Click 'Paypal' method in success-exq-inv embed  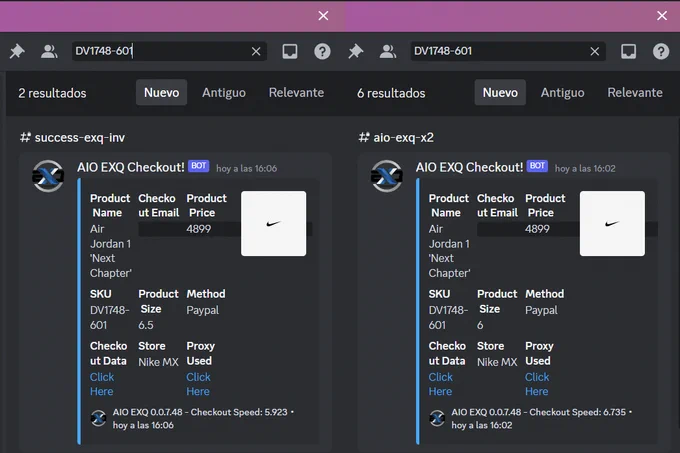click(203, 310)
